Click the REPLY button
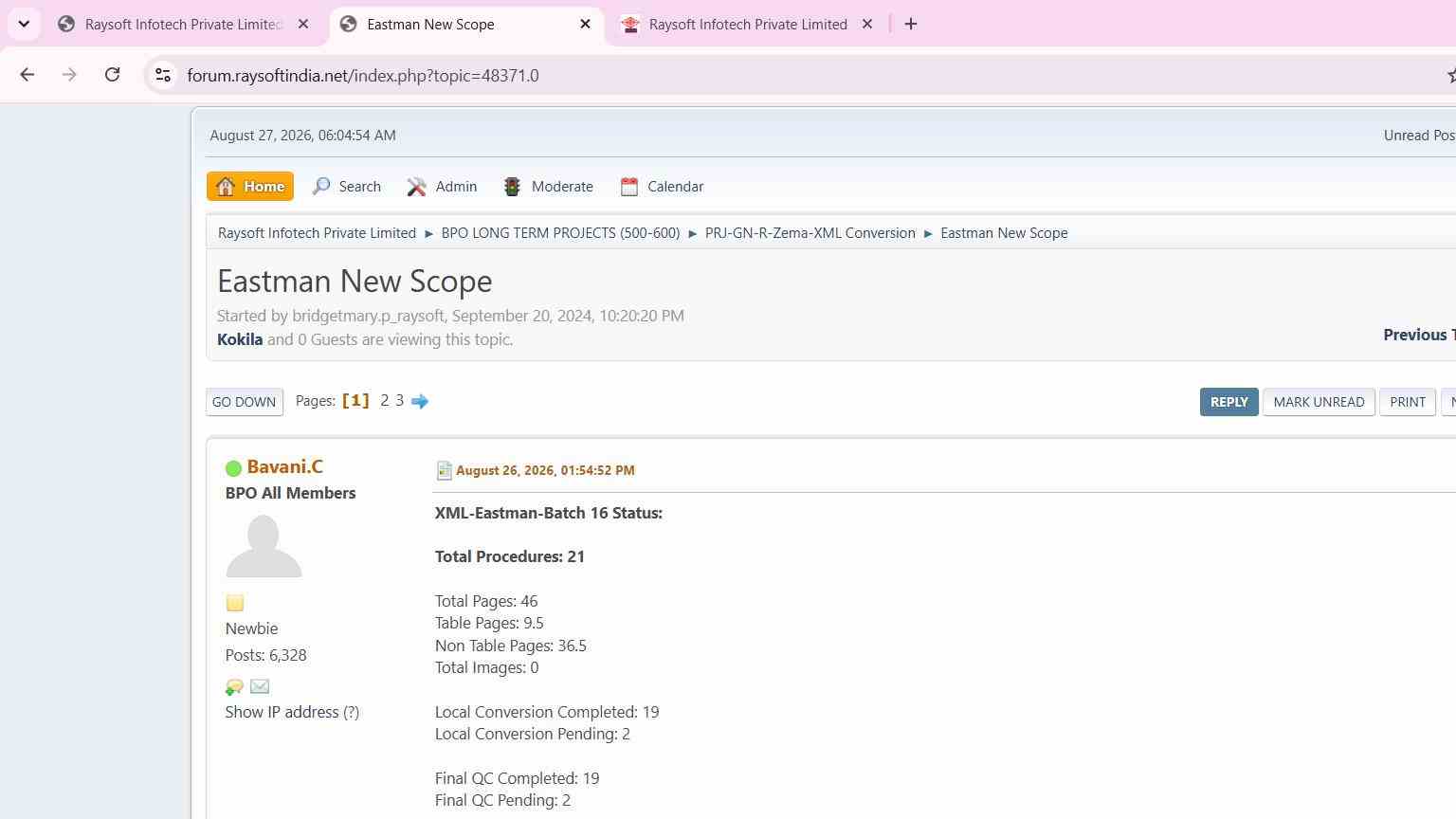The height and width of the screenshot is (819, 1456). pos(1228,402)
